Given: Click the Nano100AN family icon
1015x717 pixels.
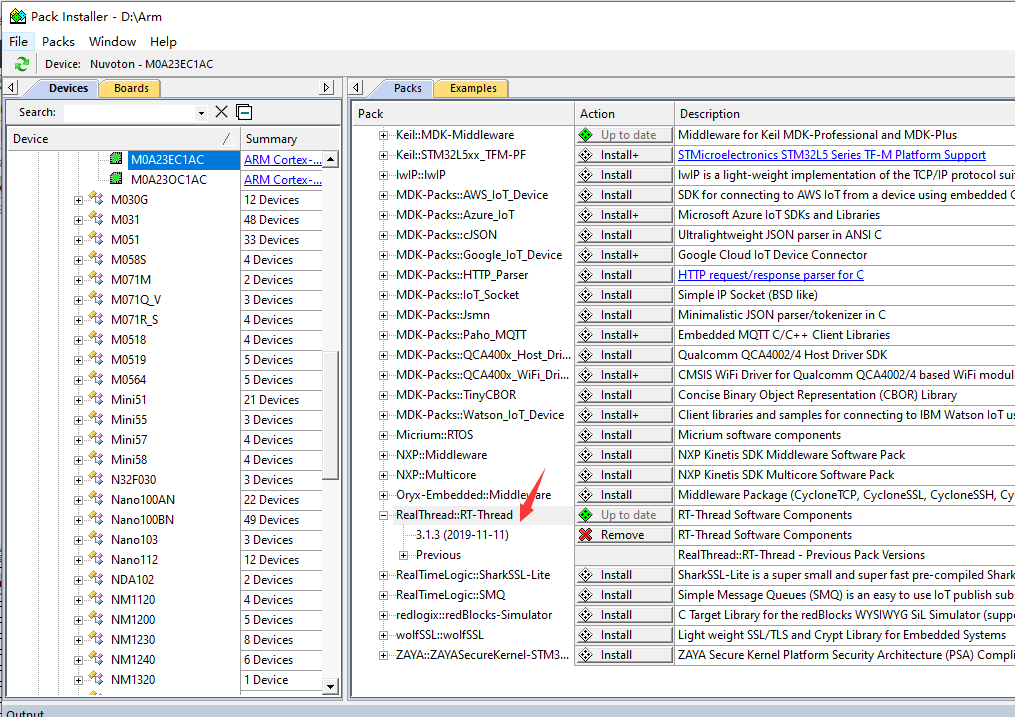Looking at the screenshot, I should pos(96,499).
